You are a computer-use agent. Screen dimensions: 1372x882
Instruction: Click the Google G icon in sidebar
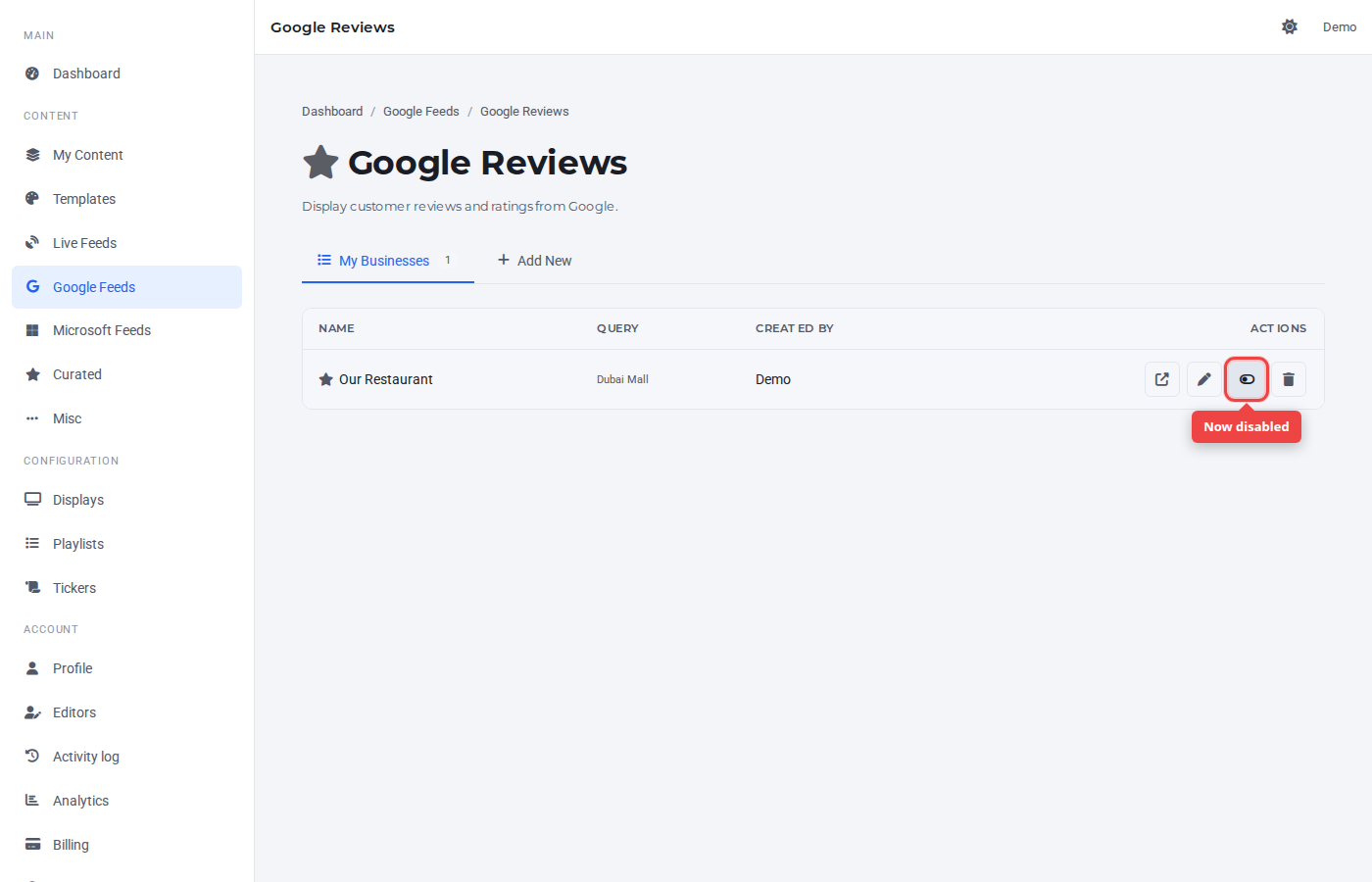tap(32, 287)
